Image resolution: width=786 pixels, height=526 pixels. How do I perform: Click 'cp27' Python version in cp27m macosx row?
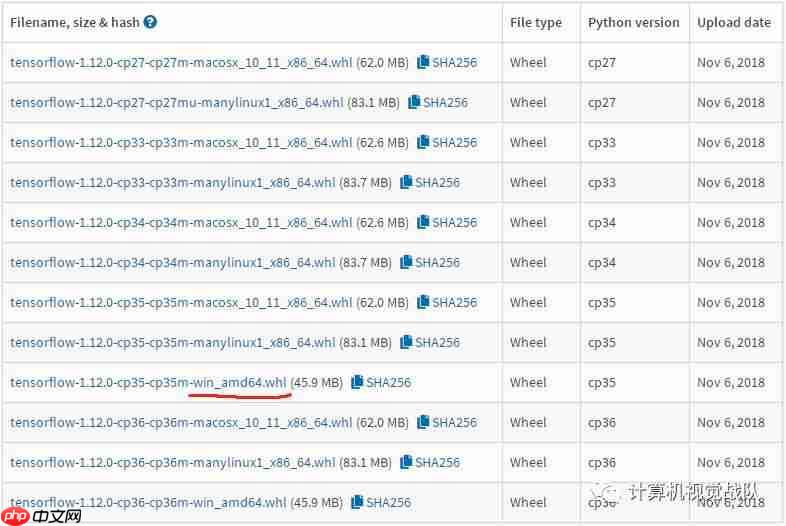[602, 63]
